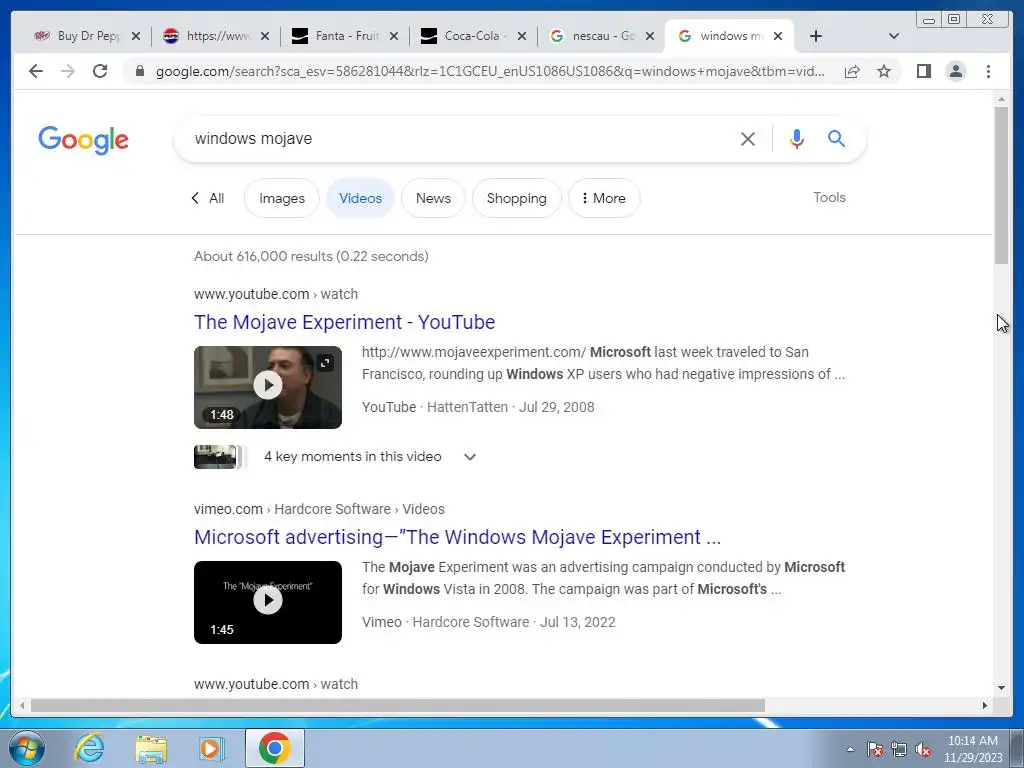This screenshot has width=1024, height=768.
Task: Open Chrome side panel icon
Action: pos(923,71)
